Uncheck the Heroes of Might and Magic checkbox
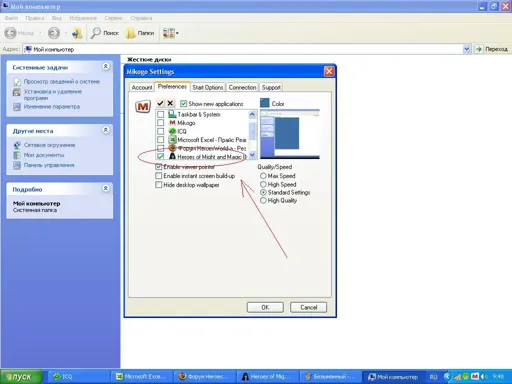This screenshot has width=512, height=384. point(161,156)
